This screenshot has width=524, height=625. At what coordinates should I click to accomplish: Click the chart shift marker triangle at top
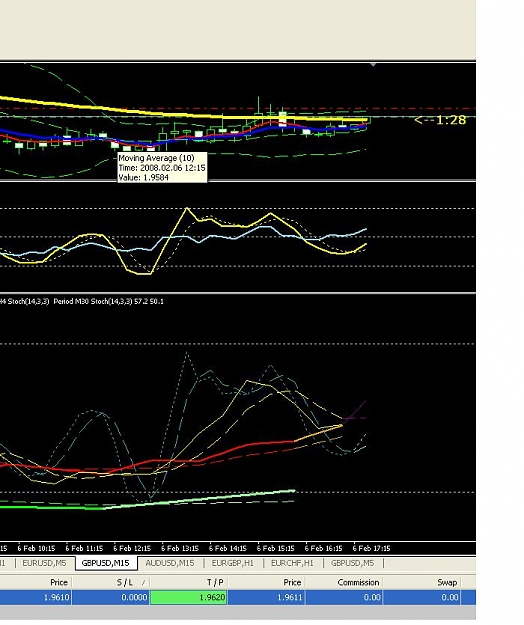click(x=373, y=64)
